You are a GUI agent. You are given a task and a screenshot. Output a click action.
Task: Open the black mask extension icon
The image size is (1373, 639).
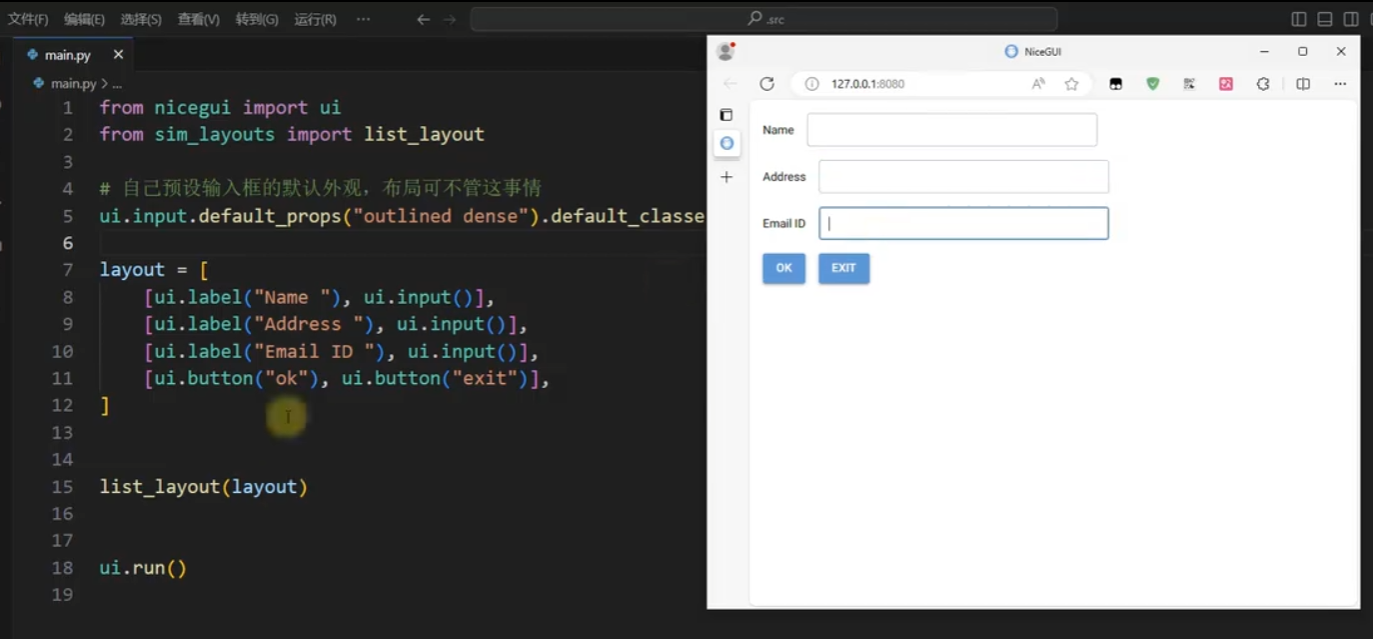pos(1116,84)
